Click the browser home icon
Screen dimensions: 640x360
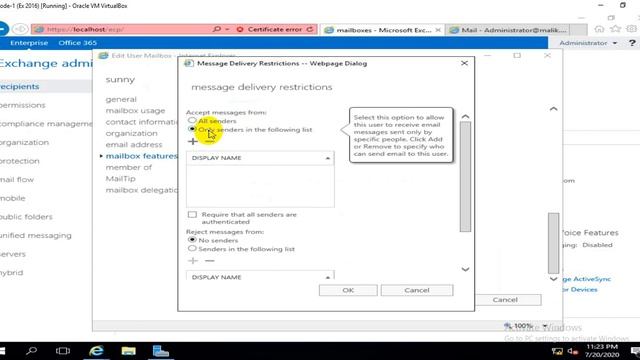599,29
